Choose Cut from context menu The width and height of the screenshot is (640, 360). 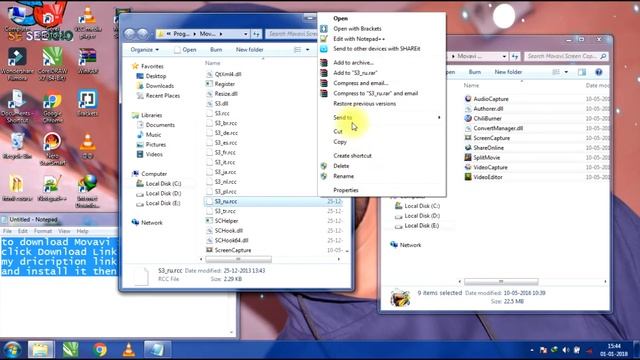pos(338,131)
